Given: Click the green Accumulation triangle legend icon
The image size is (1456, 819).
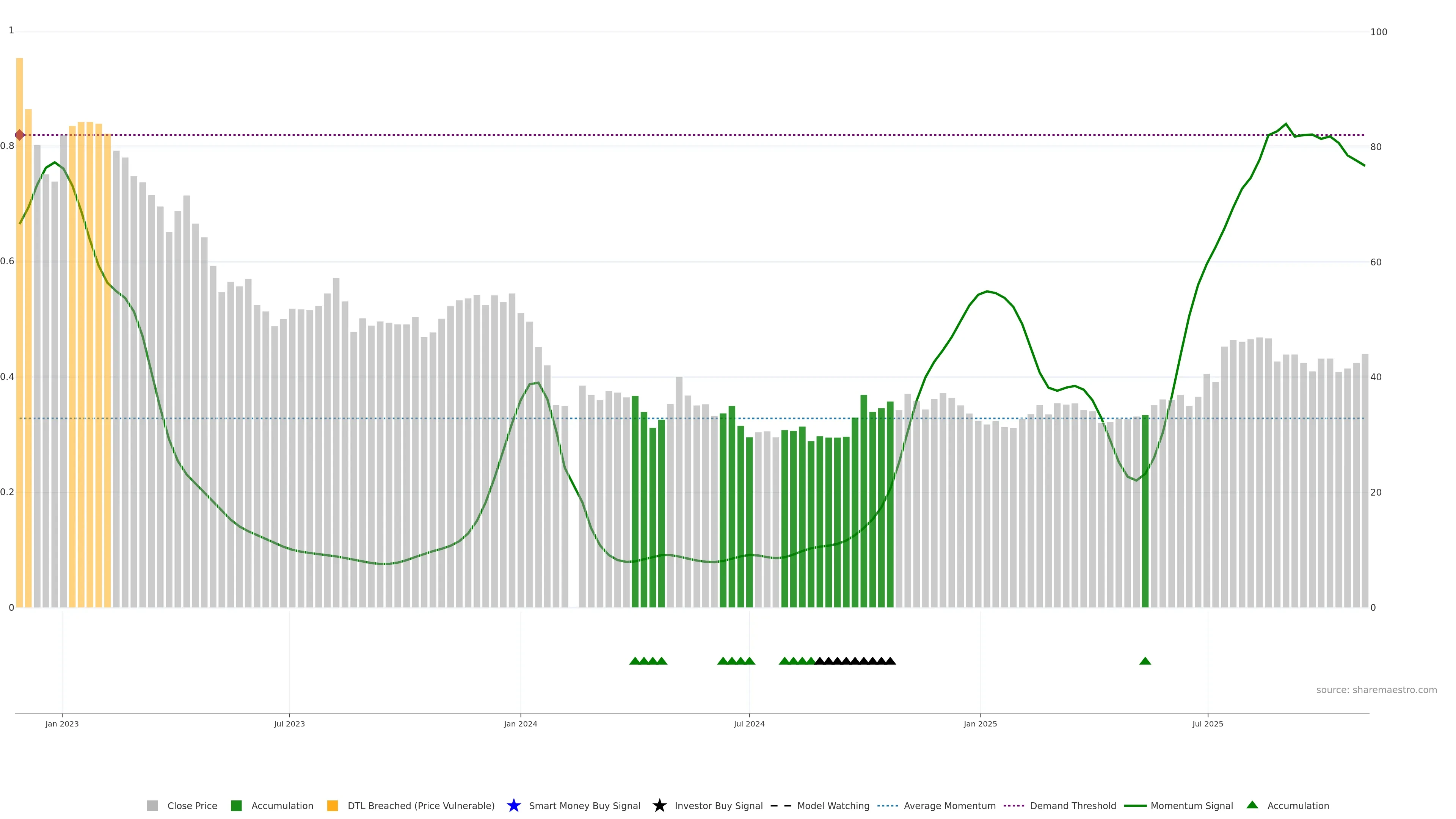Looking at the screenshot, I should 1252,805.
